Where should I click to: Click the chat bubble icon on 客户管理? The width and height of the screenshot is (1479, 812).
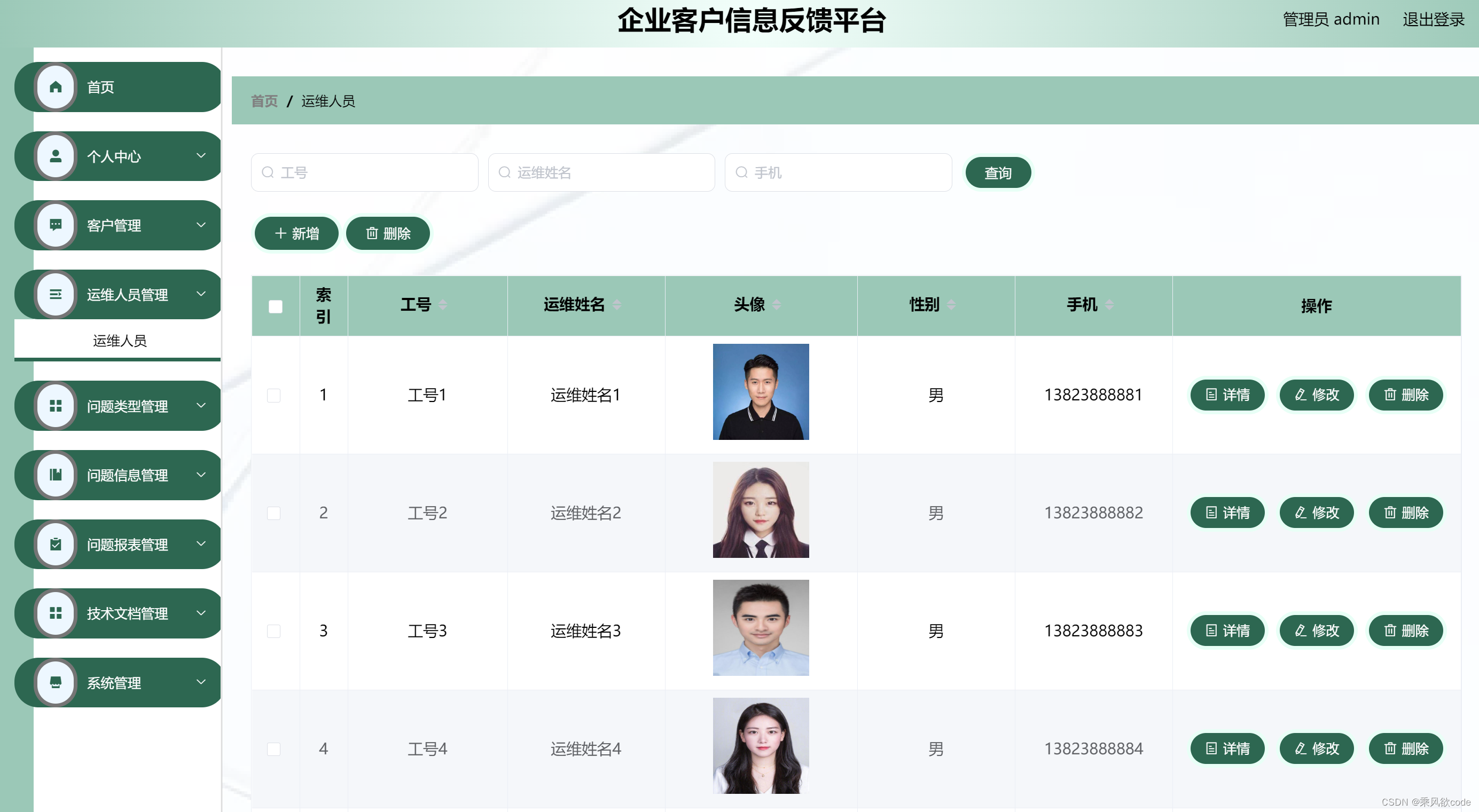click(56, 225)
